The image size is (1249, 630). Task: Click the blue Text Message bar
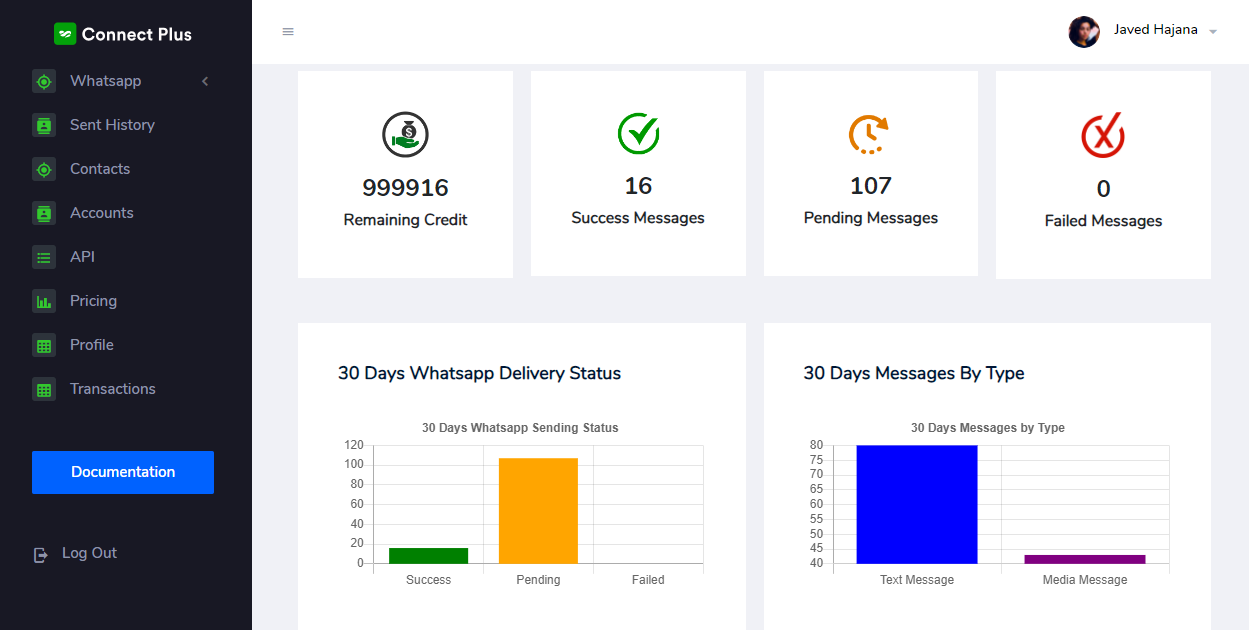click(917, 504)
